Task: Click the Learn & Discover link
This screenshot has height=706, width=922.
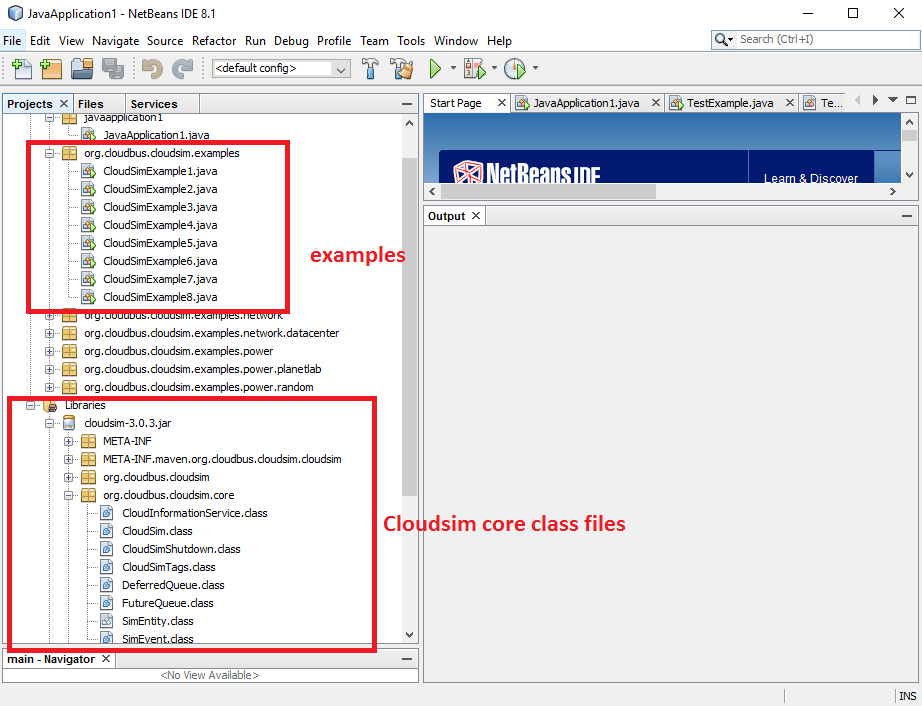Action: pos(811,178)
